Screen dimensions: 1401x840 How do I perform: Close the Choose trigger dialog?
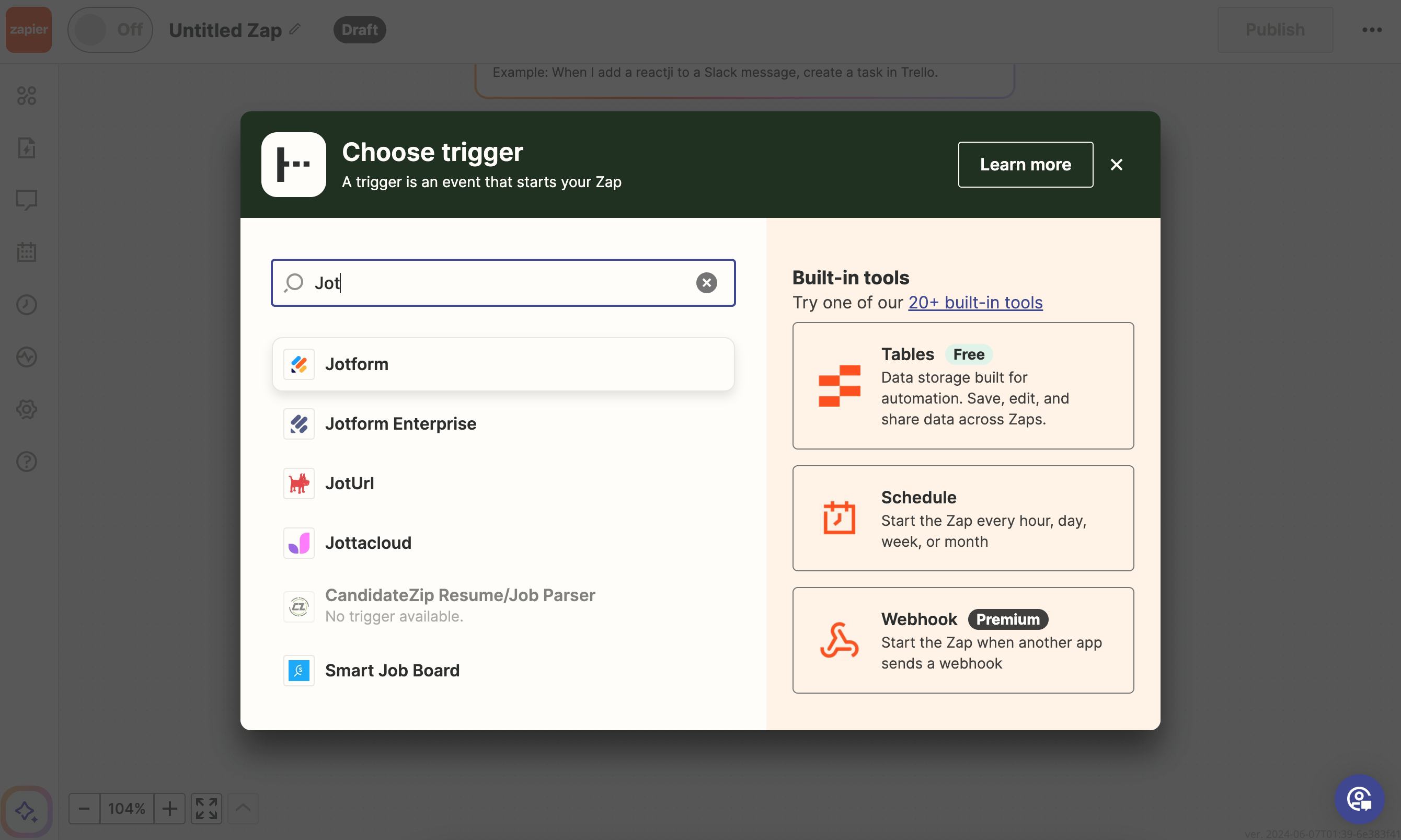(1116, 165)
